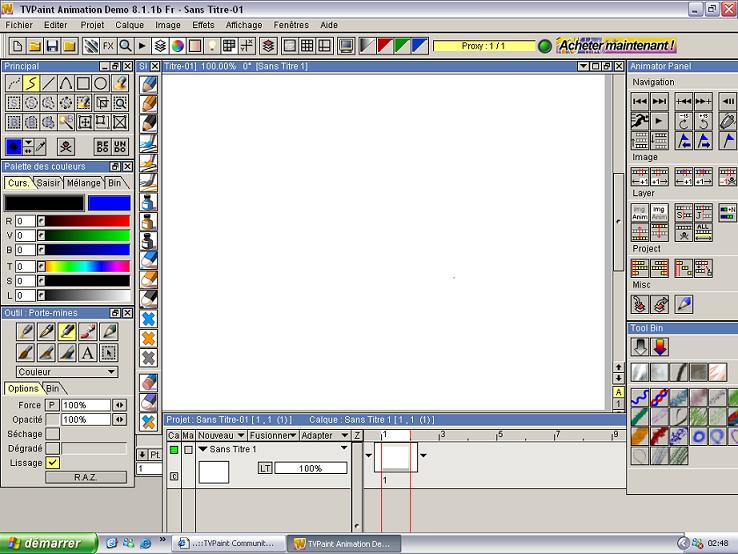Open the Effets menu

coord(203,25)
